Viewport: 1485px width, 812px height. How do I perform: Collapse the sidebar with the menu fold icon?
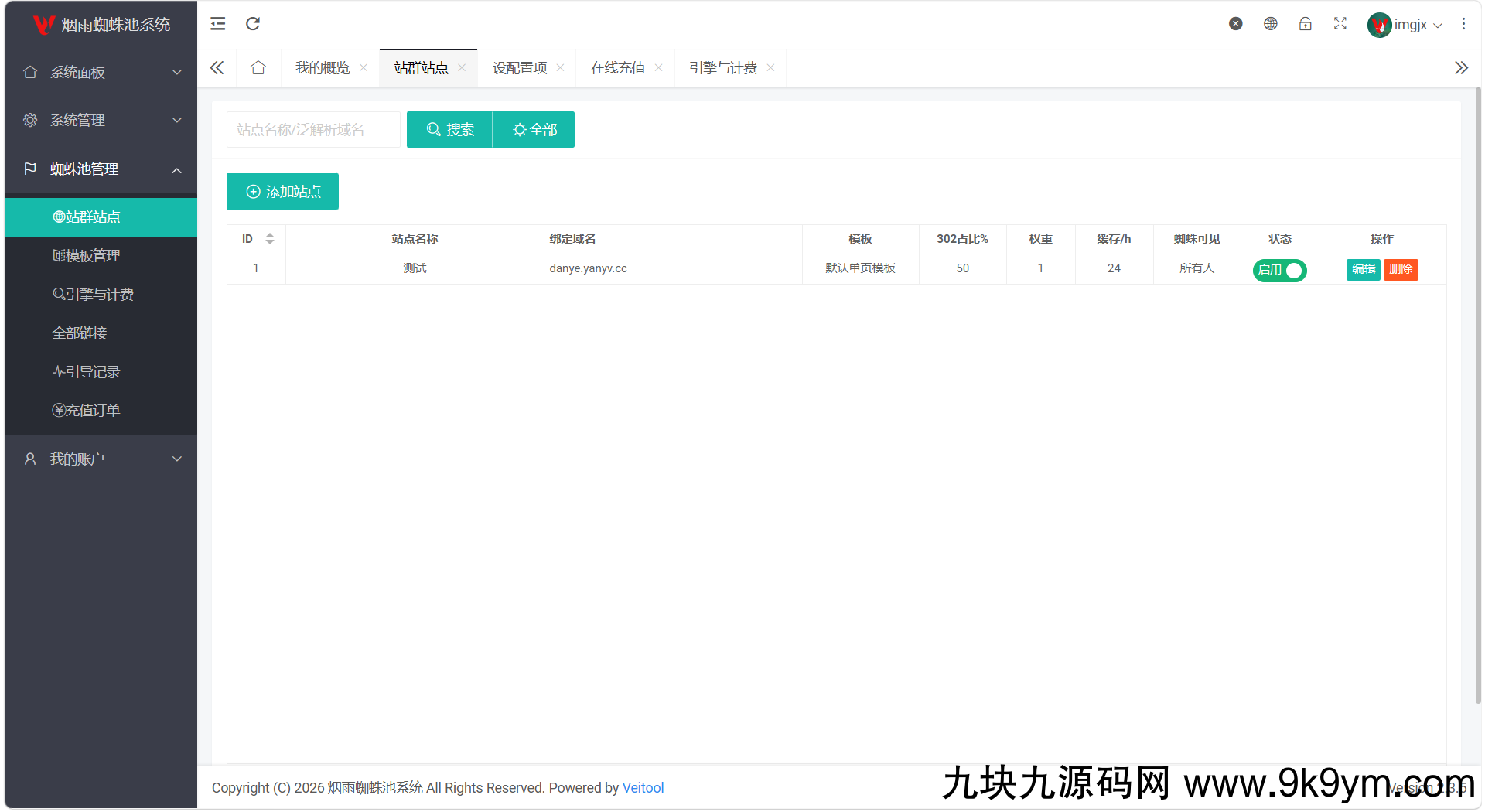coord(218,24)
